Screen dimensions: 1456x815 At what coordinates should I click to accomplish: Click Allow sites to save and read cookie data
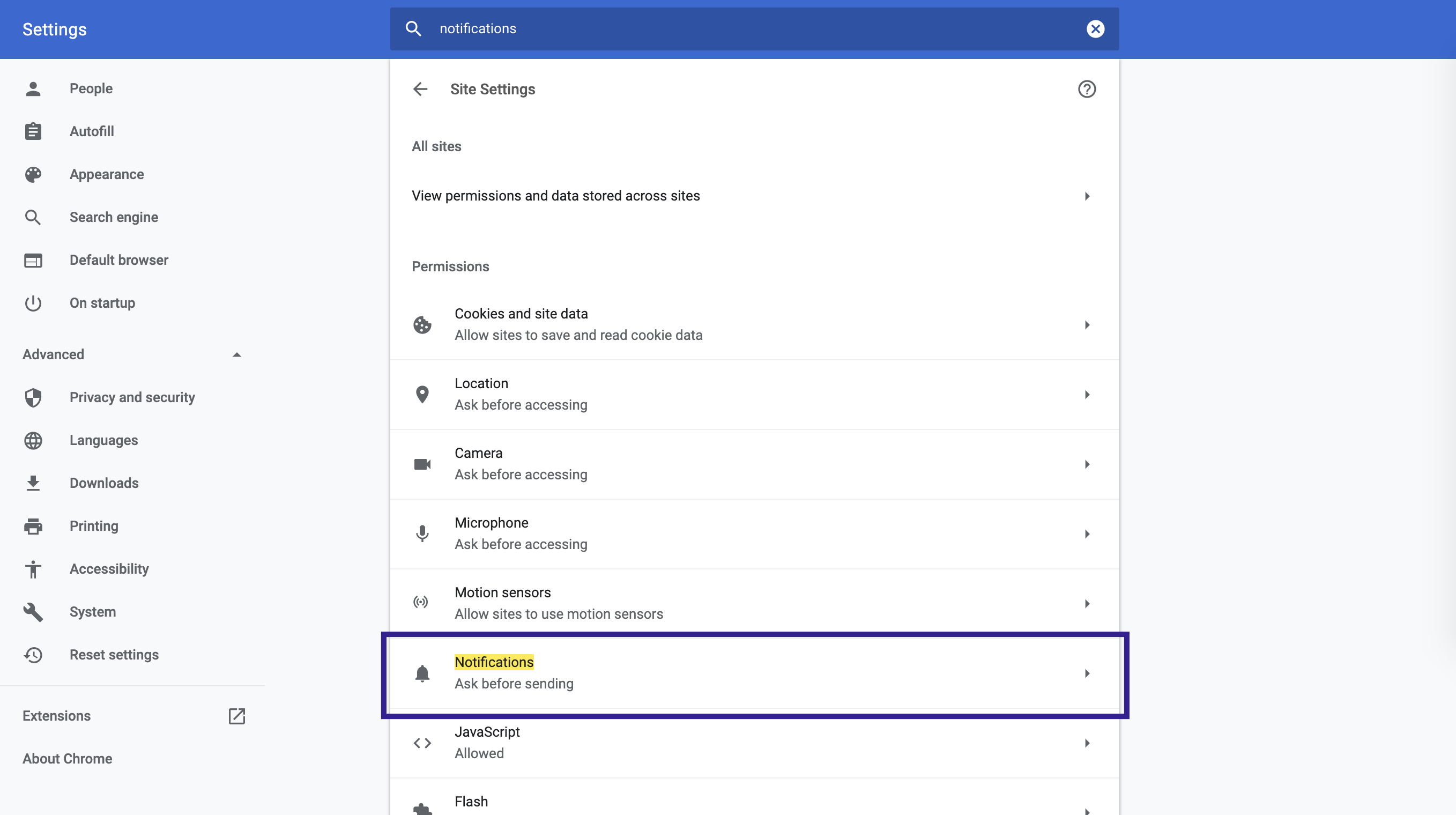[578, 336]
